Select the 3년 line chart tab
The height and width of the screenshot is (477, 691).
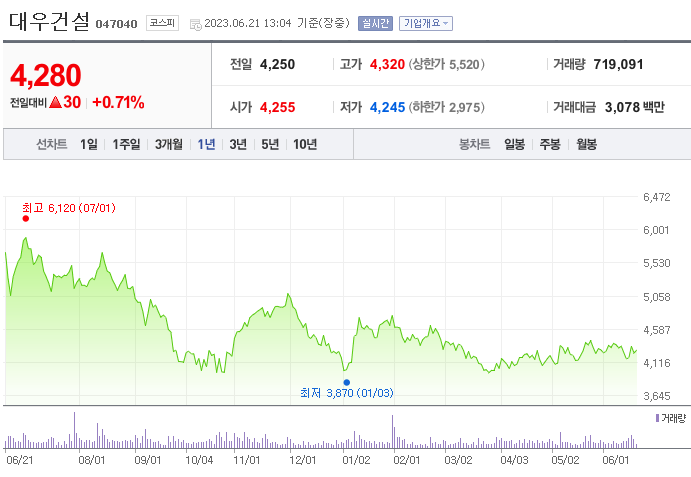coord(238,144)
